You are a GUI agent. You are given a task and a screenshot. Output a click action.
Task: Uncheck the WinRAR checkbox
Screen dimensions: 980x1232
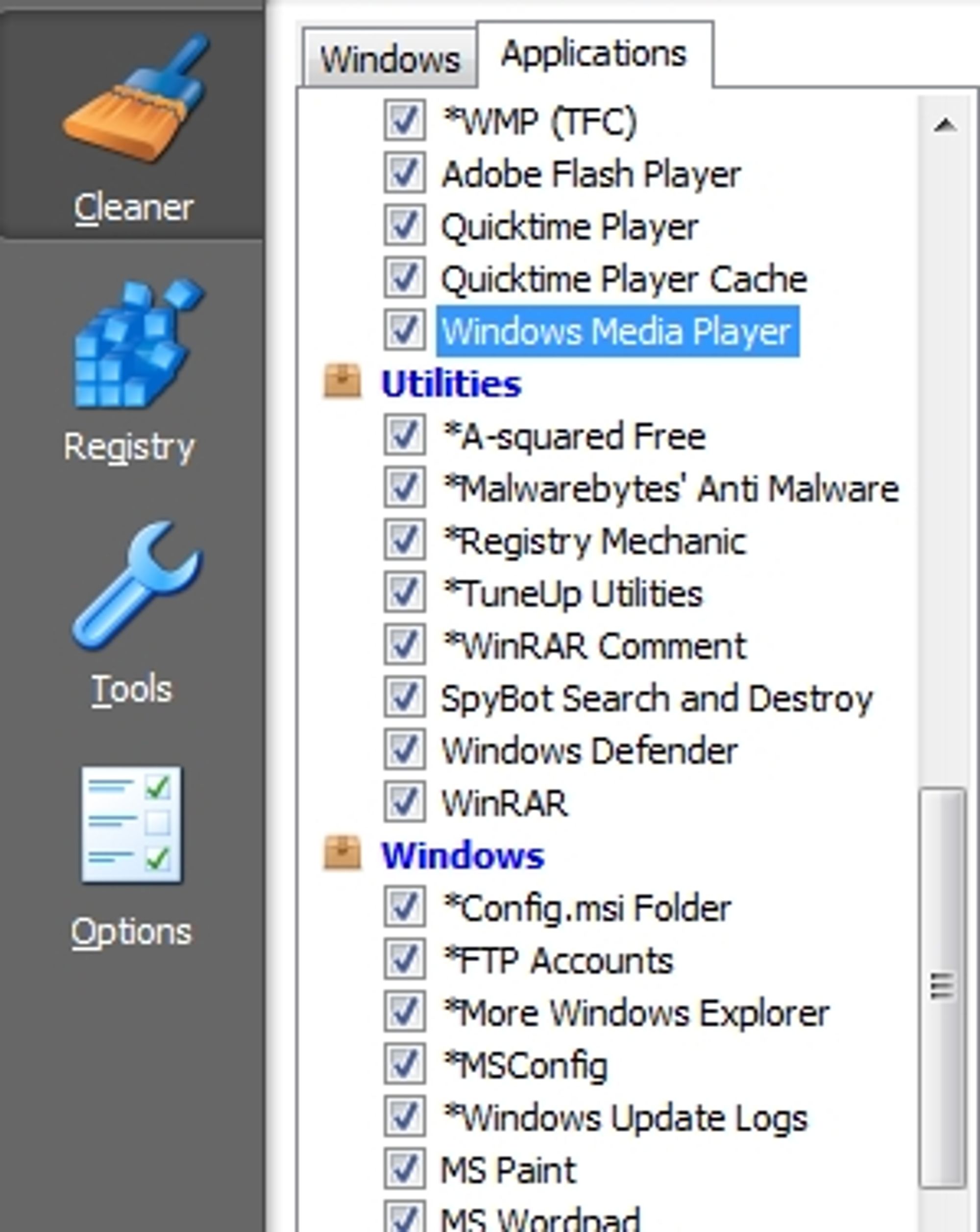tap(405, 802)
